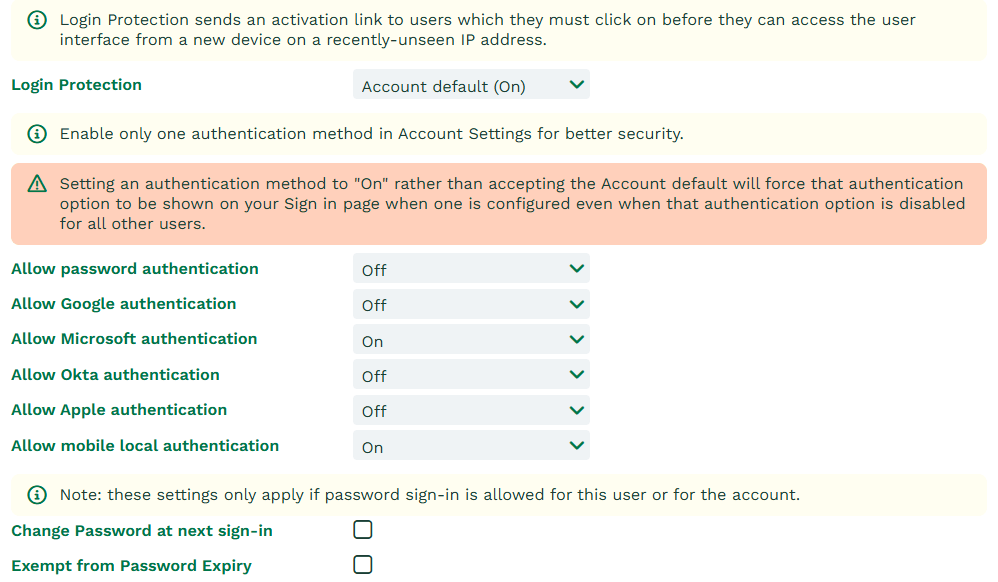This screenshot has height=582, width=998.
Task: Click the Allow Microsoft authentication label
Action: point(134,339)
